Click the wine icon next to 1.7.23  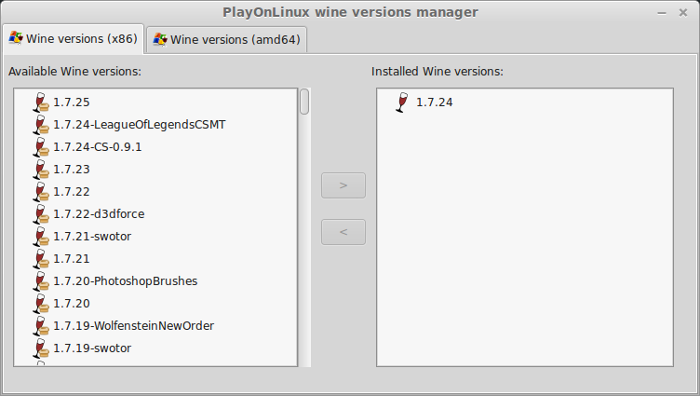41,169
